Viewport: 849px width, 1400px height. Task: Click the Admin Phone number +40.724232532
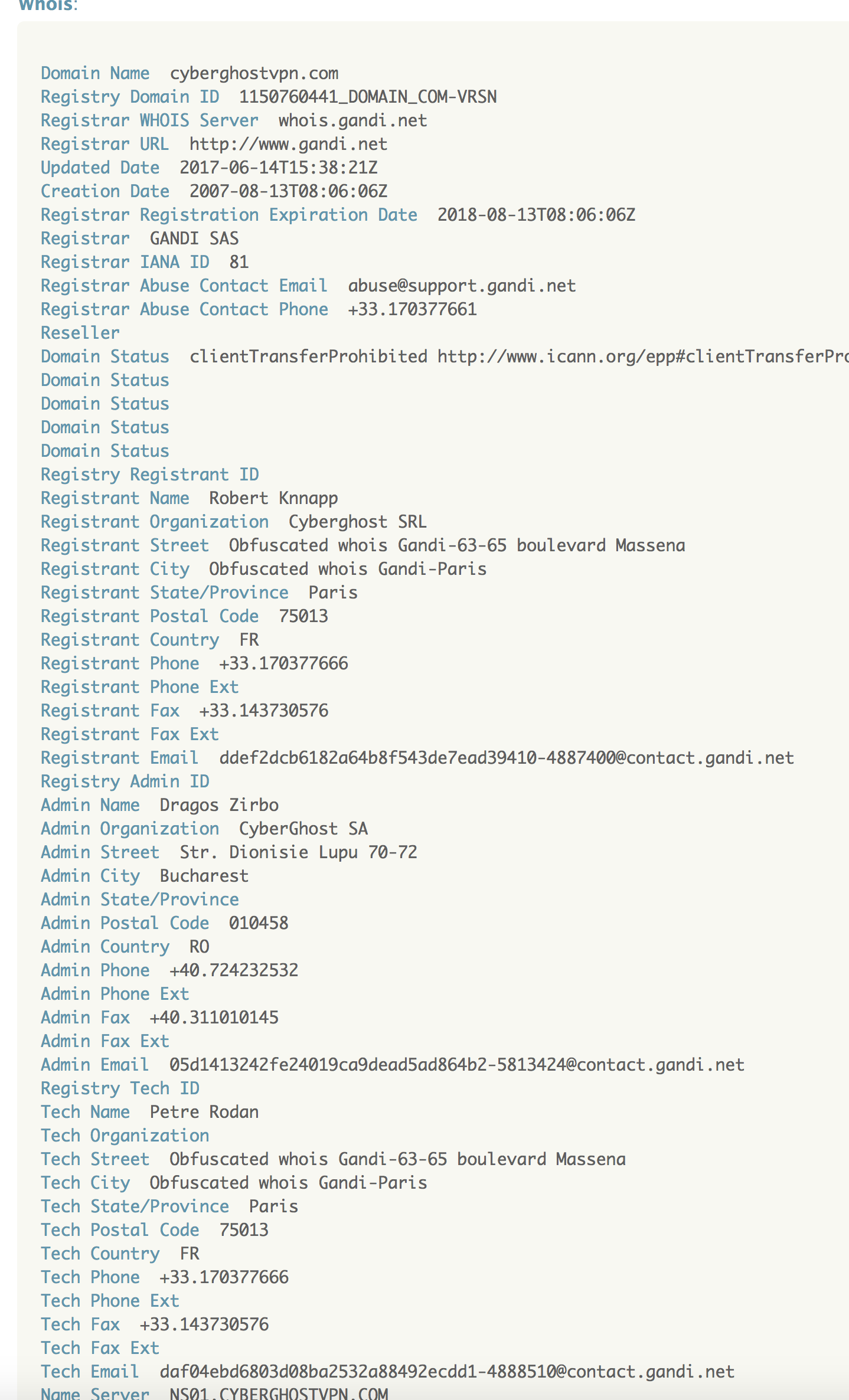(x=234, y=970)
